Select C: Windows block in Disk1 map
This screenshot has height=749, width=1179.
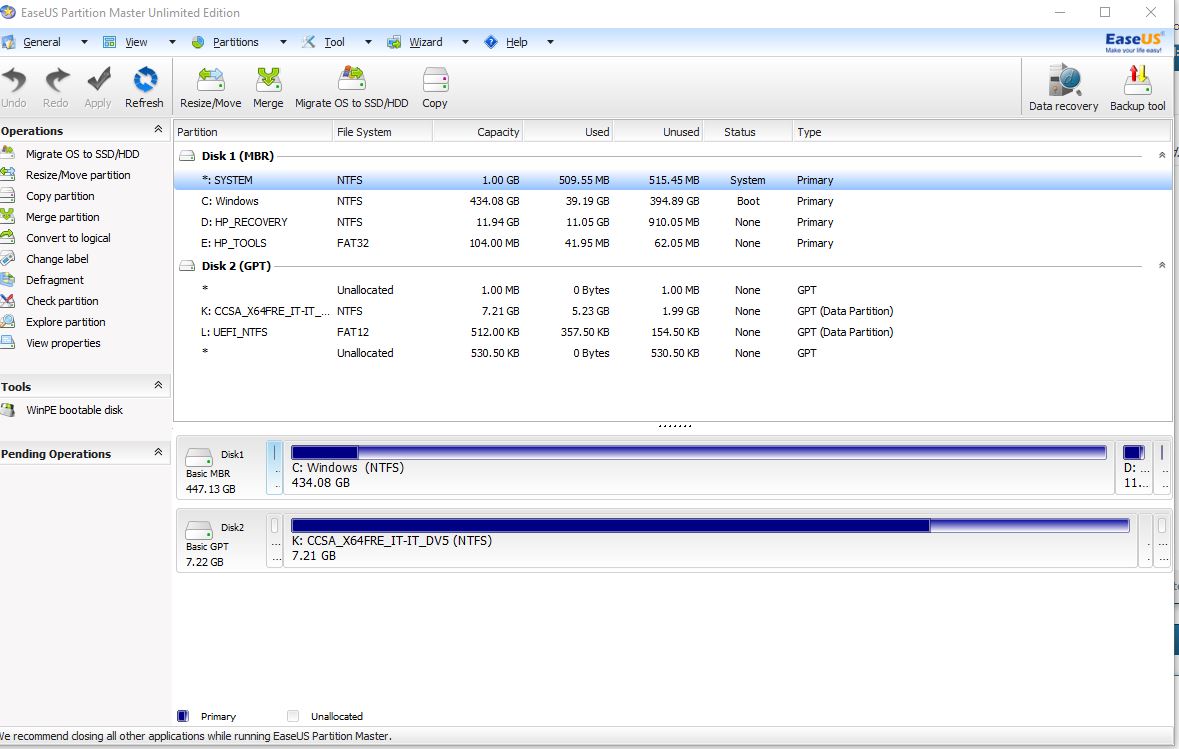[x=699, y=468]
